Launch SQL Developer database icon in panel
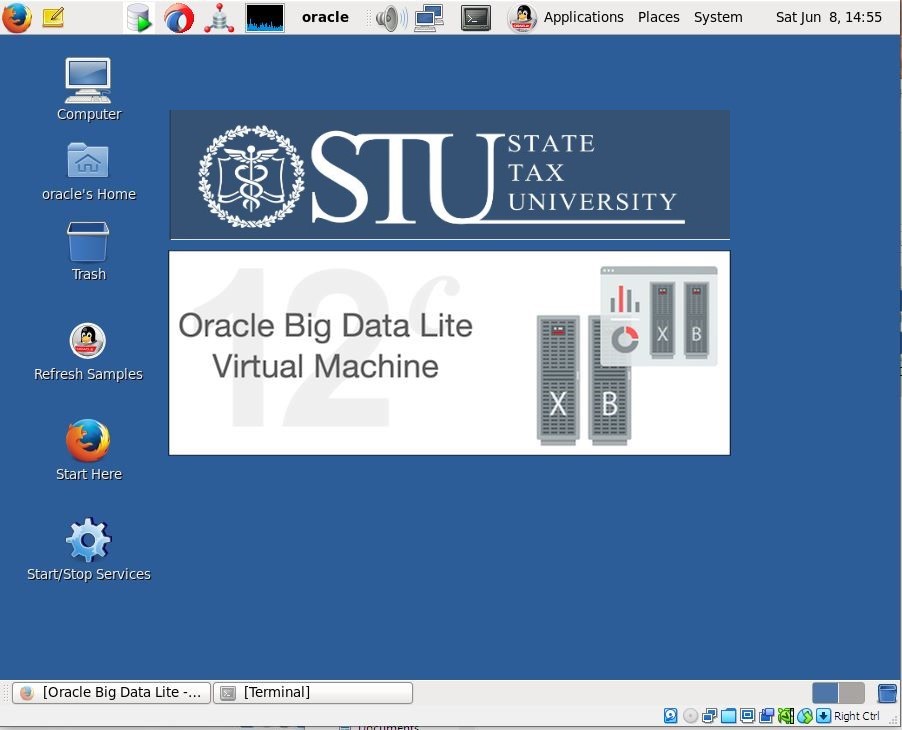Viewport: 902px width, 730px height. coord(139,17)
